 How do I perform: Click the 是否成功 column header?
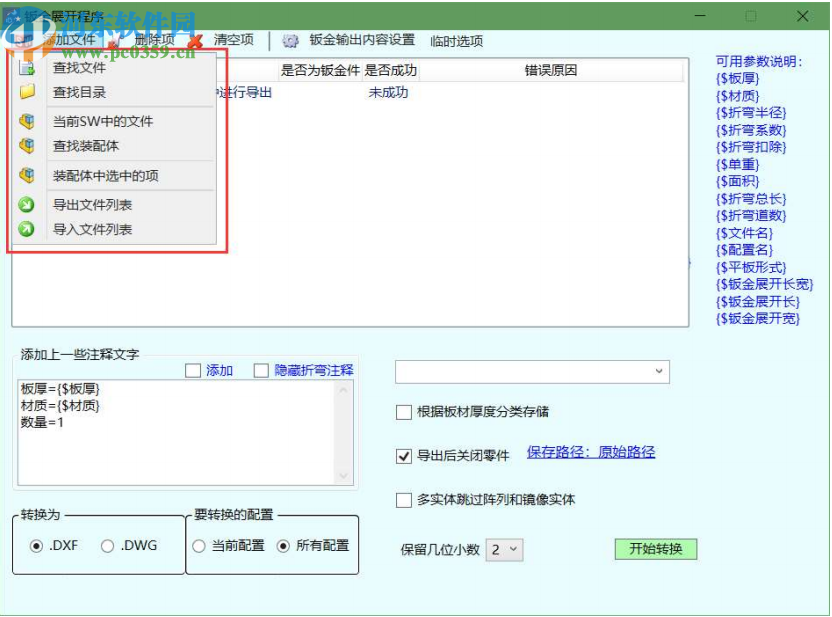coord(391,71)
